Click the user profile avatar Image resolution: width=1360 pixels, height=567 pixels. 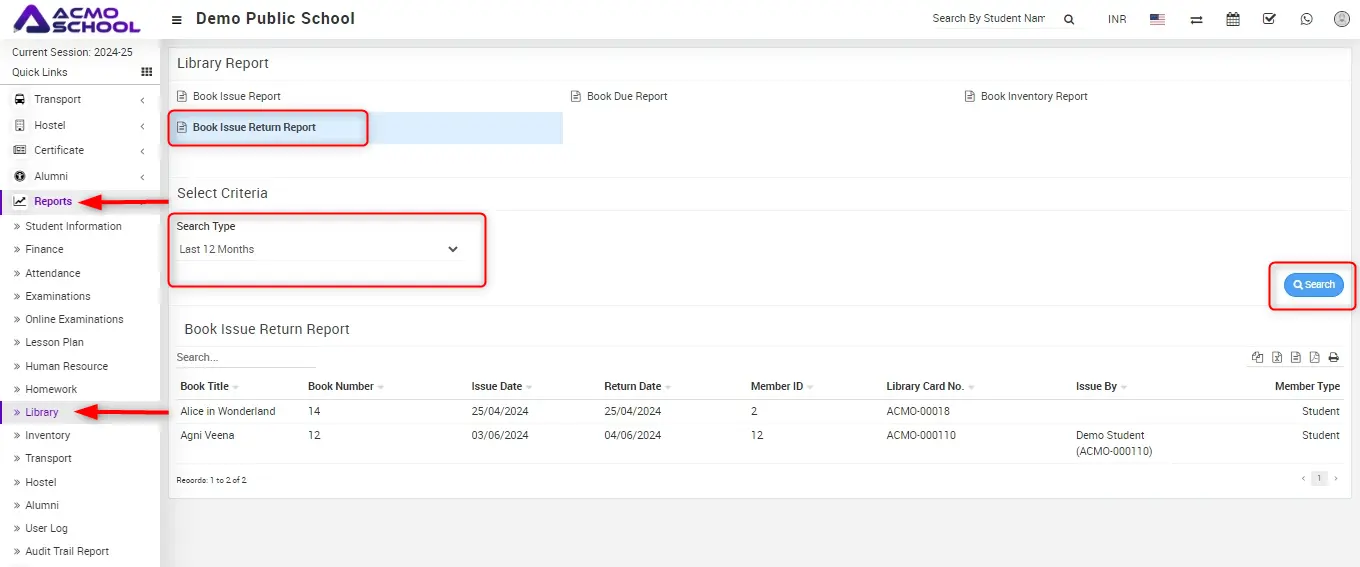point(1341,19)
